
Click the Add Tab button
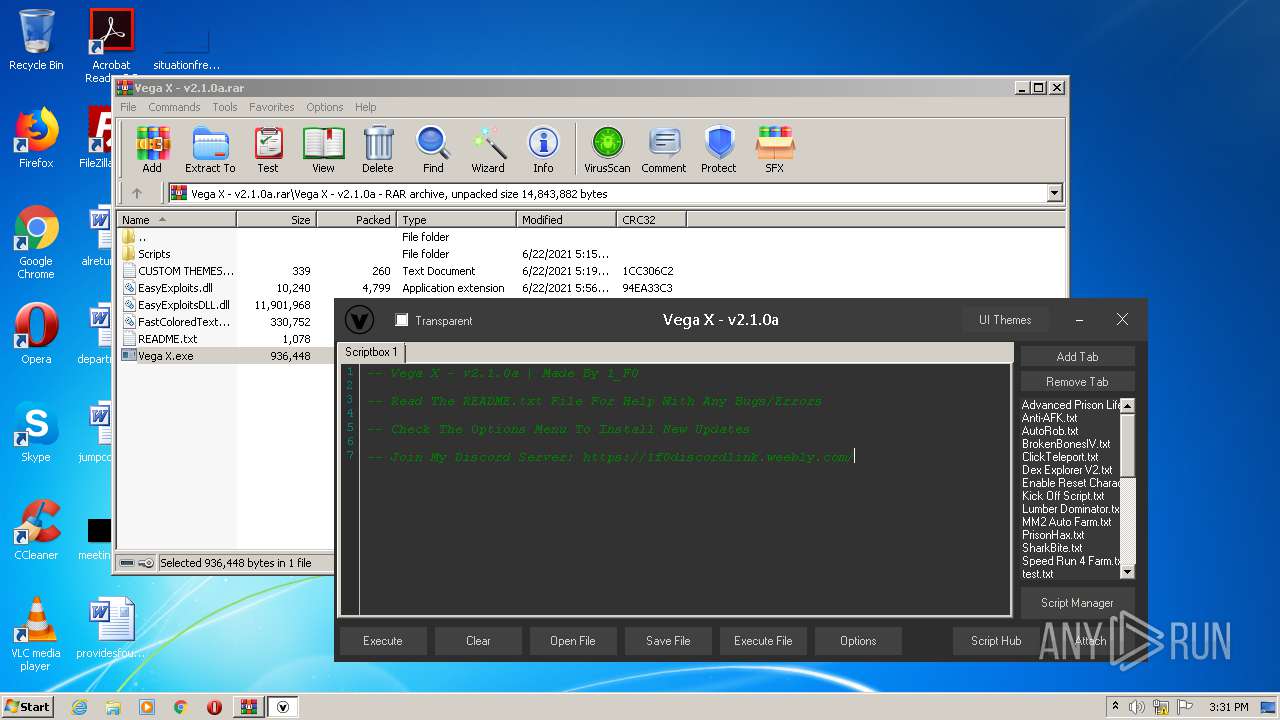coord(1077,356)
